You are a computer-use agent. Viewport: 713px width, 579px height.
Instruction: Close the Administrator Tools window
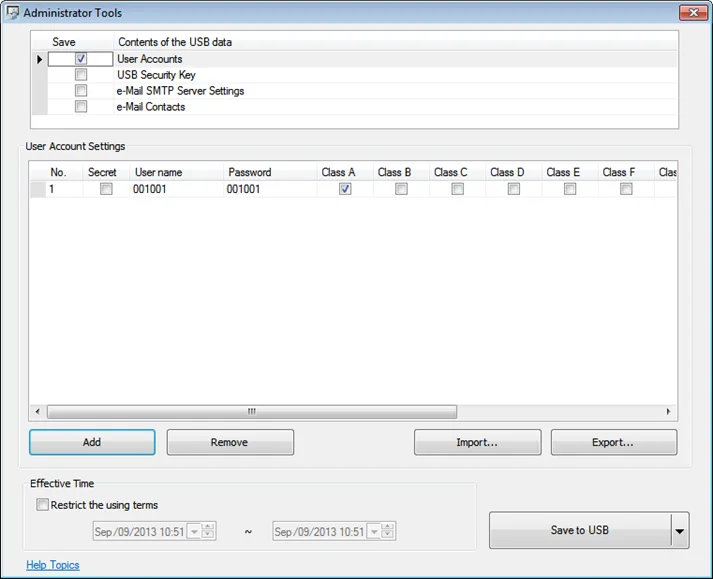693,13
